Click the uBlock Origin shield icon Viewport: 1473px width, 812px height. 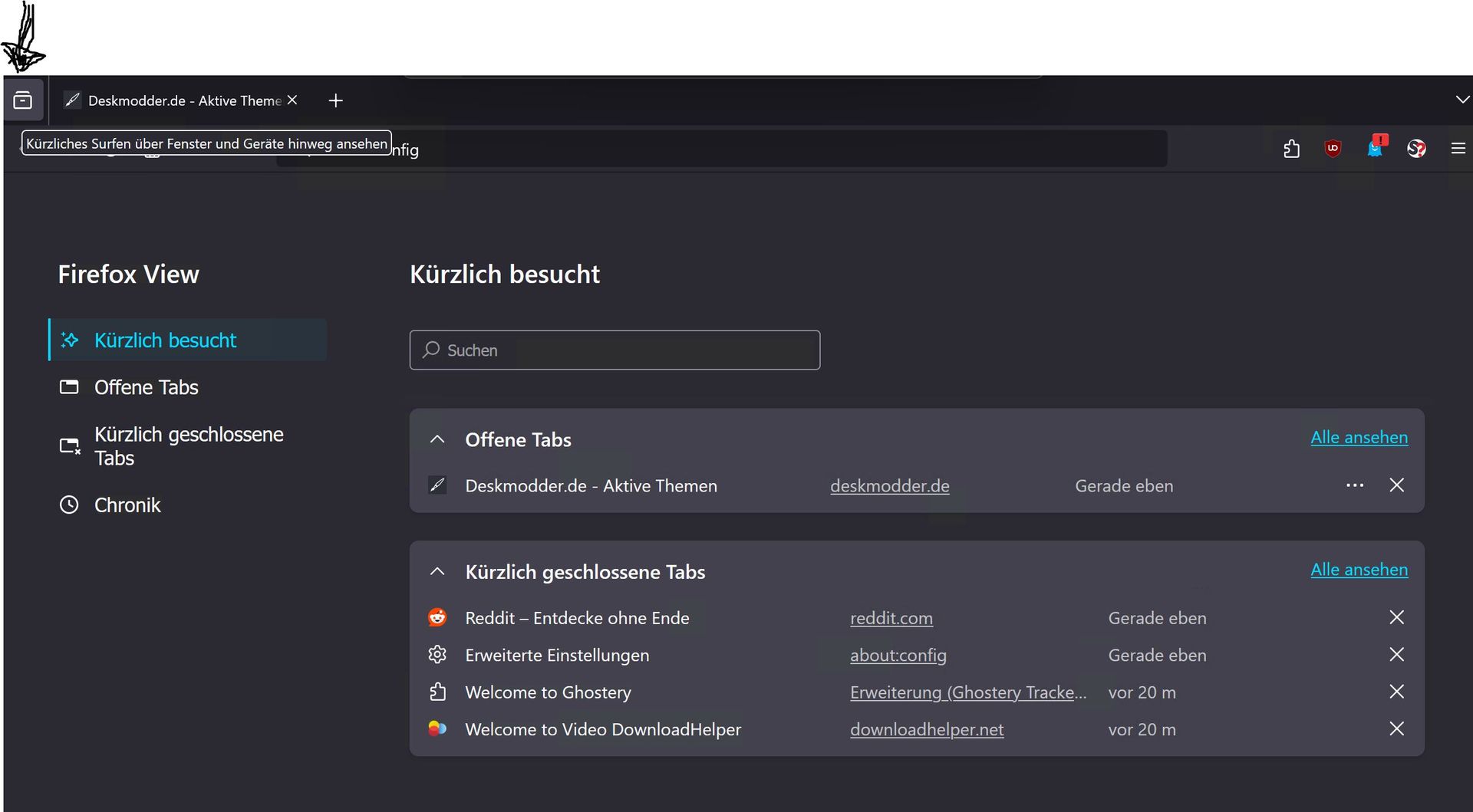(x=1333, y=149)
